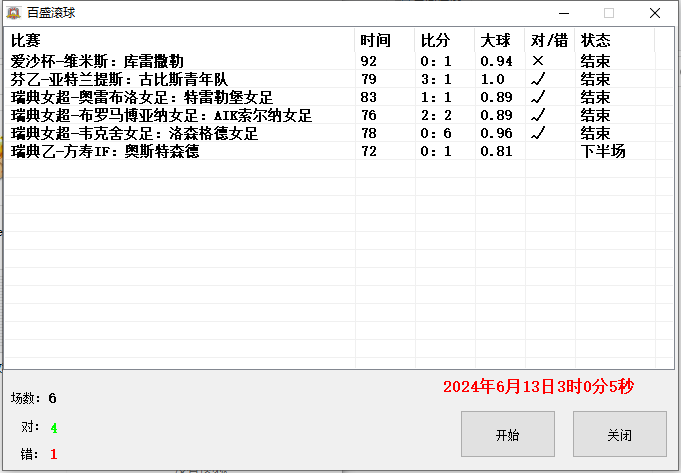Screen dimensions: 681x473
Task: Click 结束 status in 韦克舍女足 row
Action: click(x=595, y=133)
